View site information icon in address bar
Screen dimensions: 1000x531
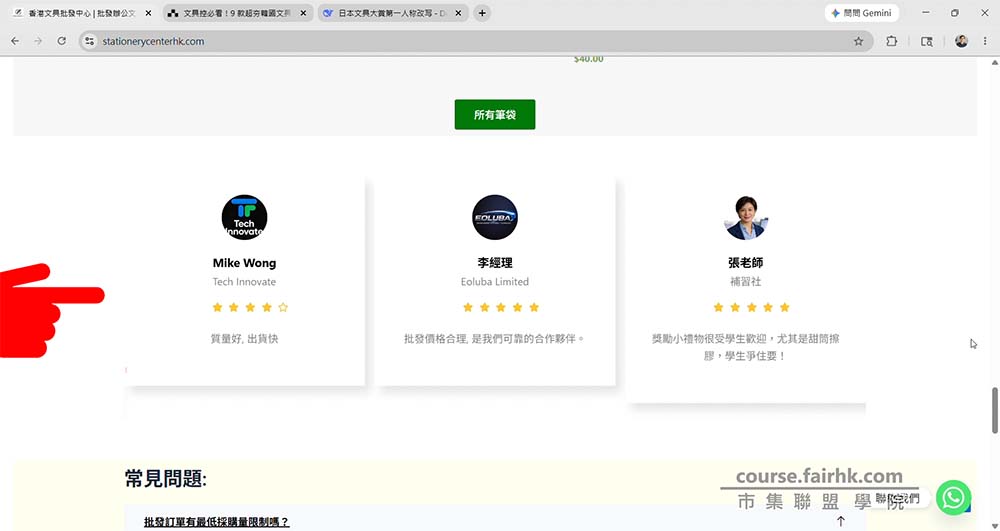click(89, 41)
